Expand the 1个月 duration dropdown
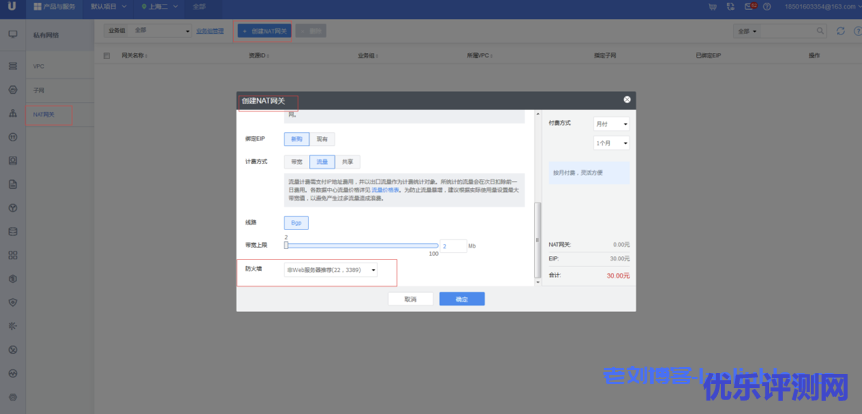 (611, 143)
